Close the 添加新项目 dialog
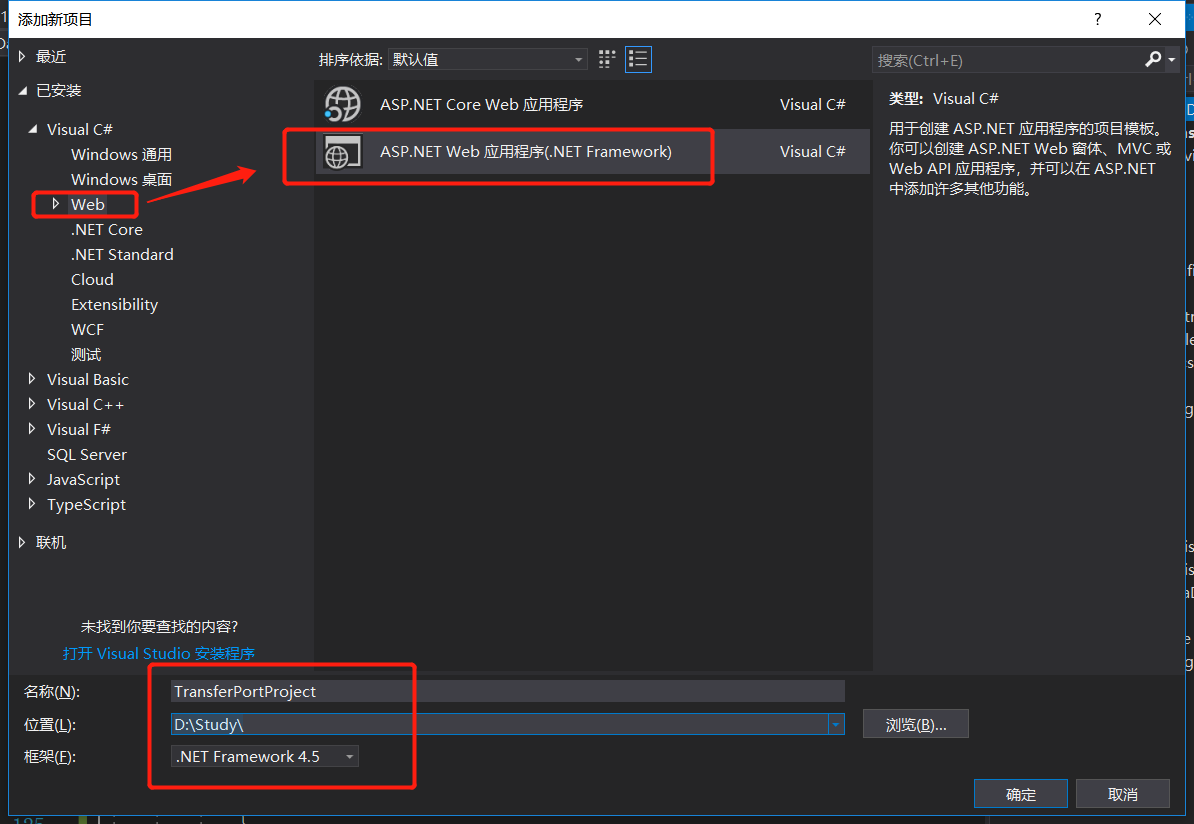This screenshot has height=824, width=1194. (x=1154, y=19)
